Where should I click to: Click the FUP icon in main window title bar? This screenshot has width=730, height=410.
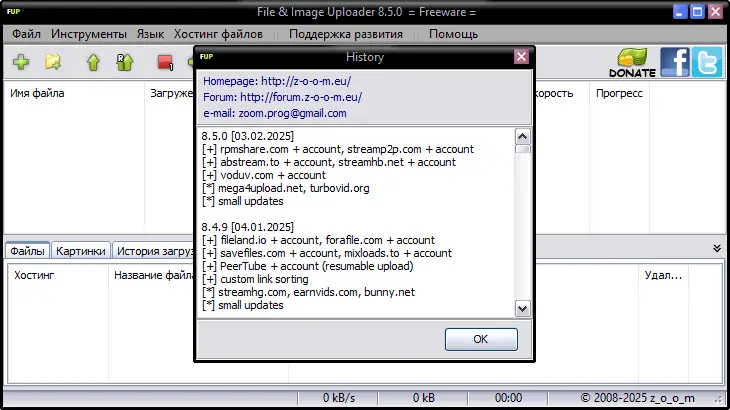click(14, 11)
